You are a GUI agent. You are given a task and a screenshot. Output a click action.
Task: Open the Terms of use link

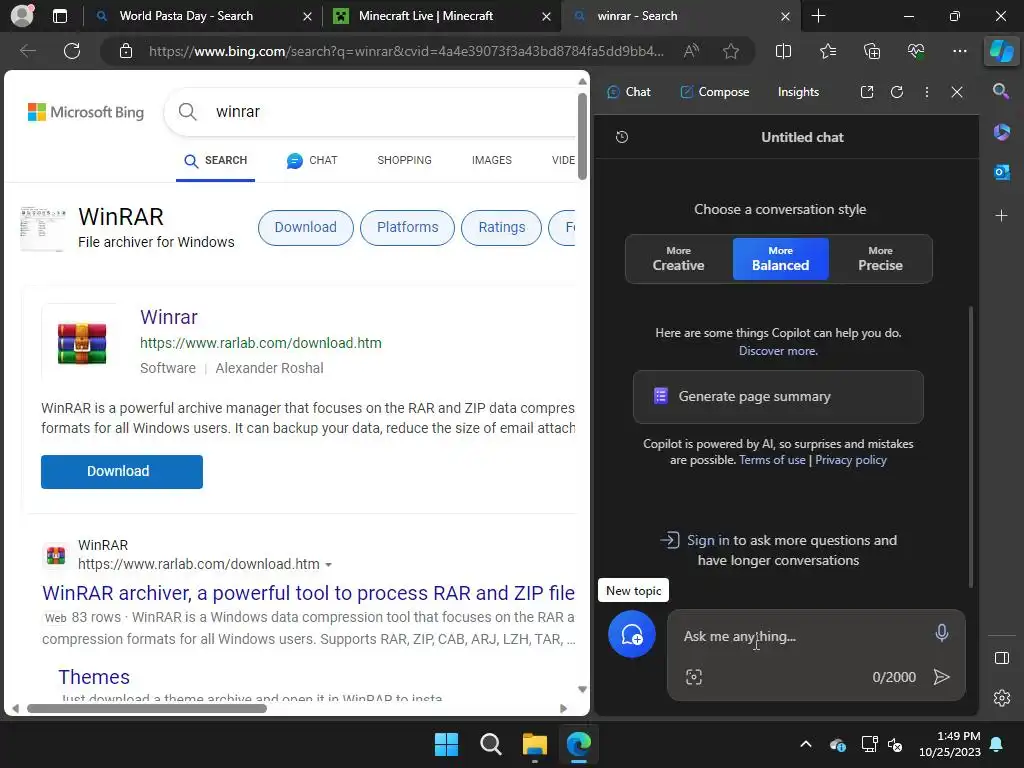(x=772, y=460)
